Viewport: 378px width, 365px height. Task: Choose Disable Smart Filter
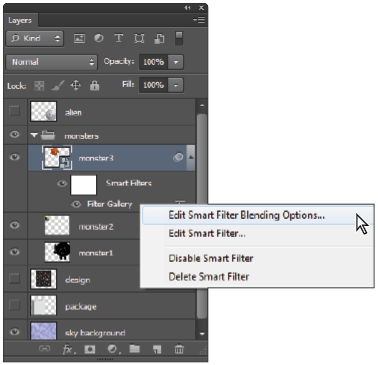tap(211, 258)
